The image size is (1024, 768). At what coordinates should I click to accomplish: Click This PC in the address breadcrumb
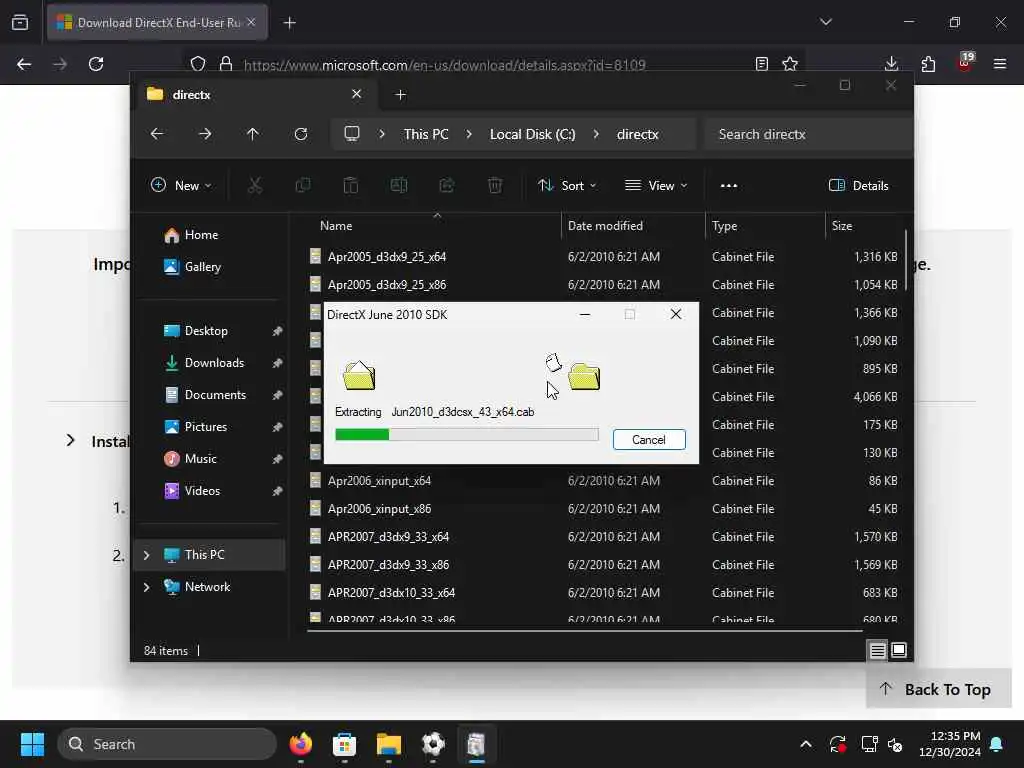(x=426, y=134)
